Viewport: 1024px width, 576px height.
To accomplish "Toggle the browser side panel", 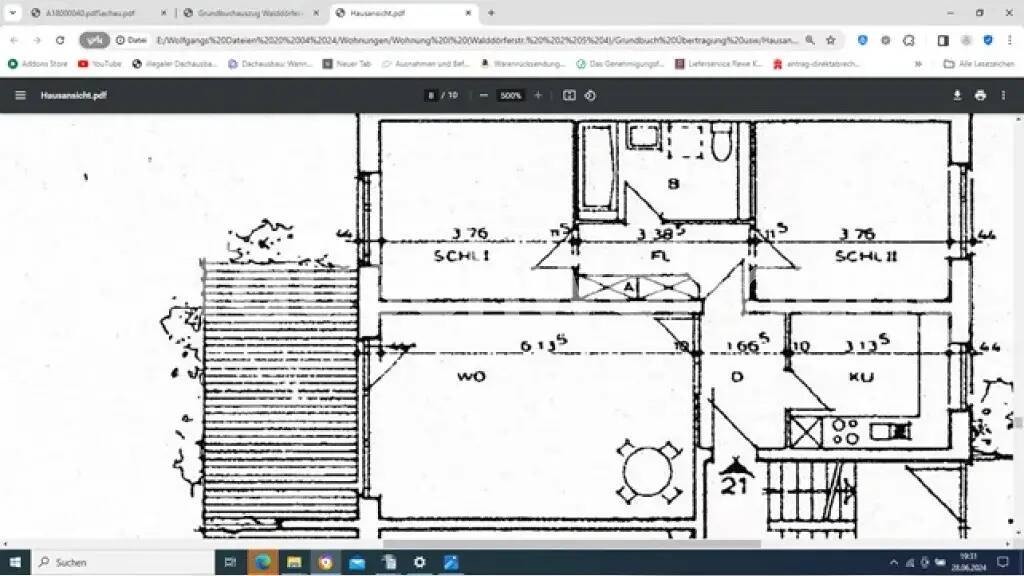I will [x=942, y=40].
